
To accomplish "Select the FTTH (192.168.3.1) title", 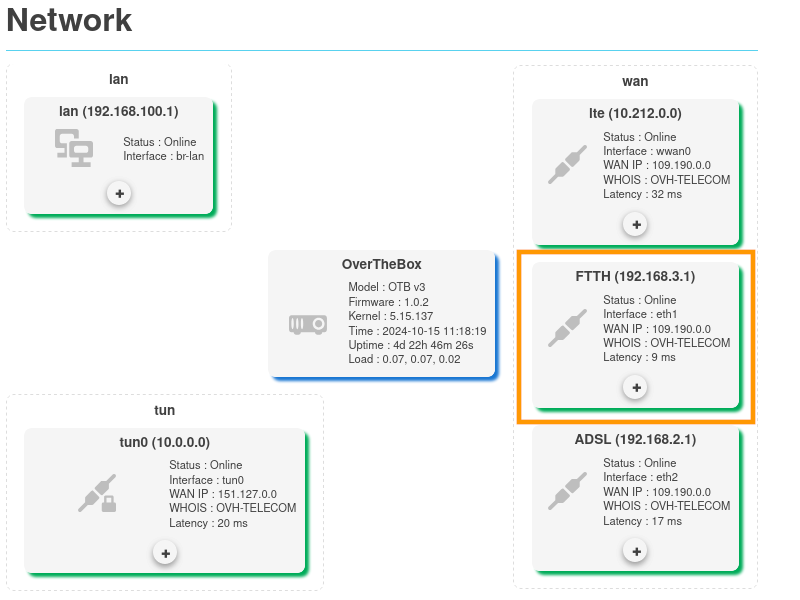I will 635,276.
